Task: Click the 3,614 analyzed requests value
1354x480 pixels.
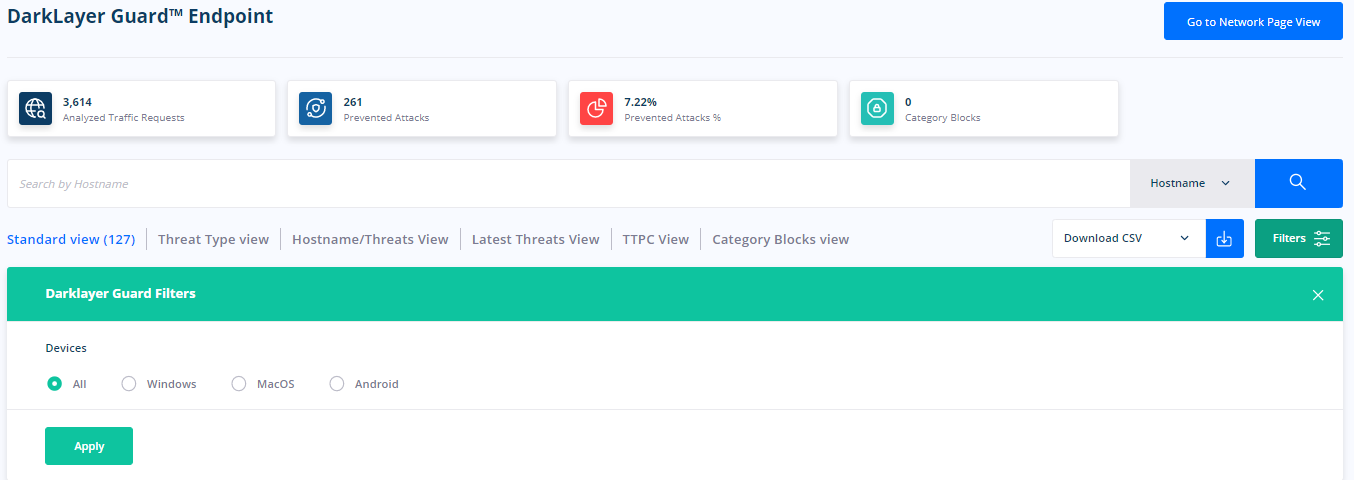Action: [x=77, y=102]
